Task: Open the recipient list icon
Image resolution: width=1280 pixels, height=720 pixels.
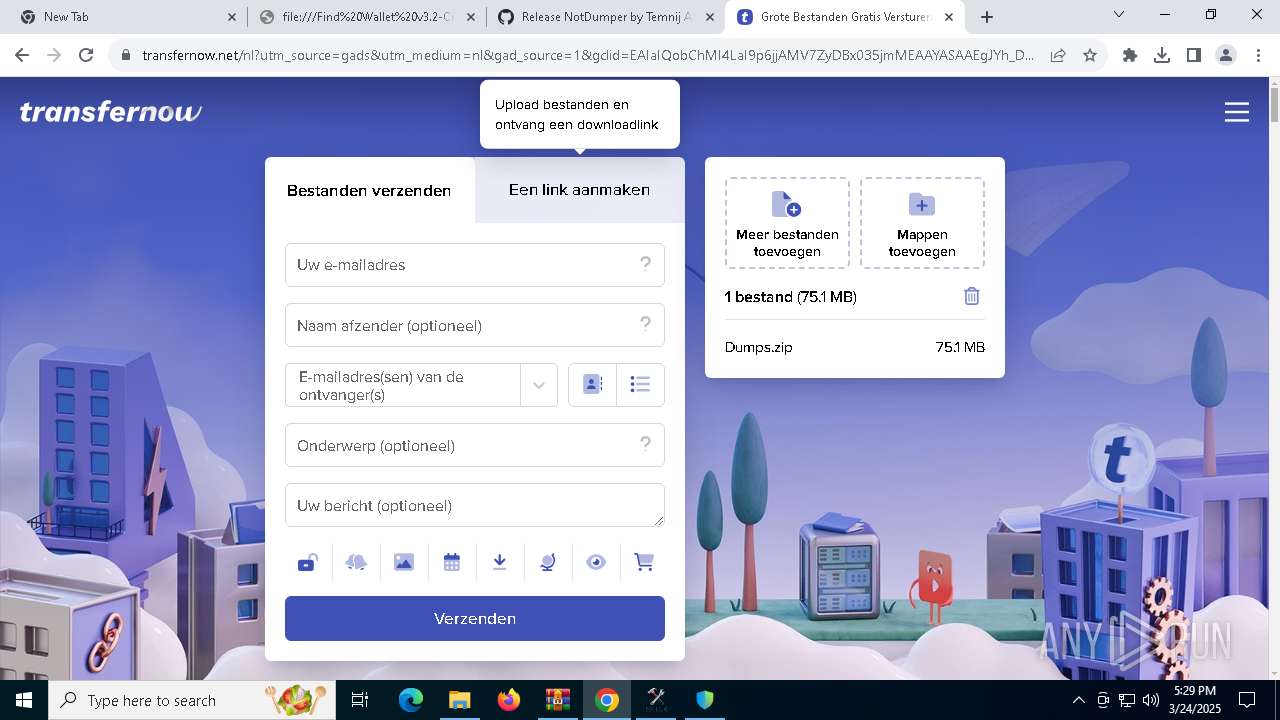Action: [x=641, y=385]
